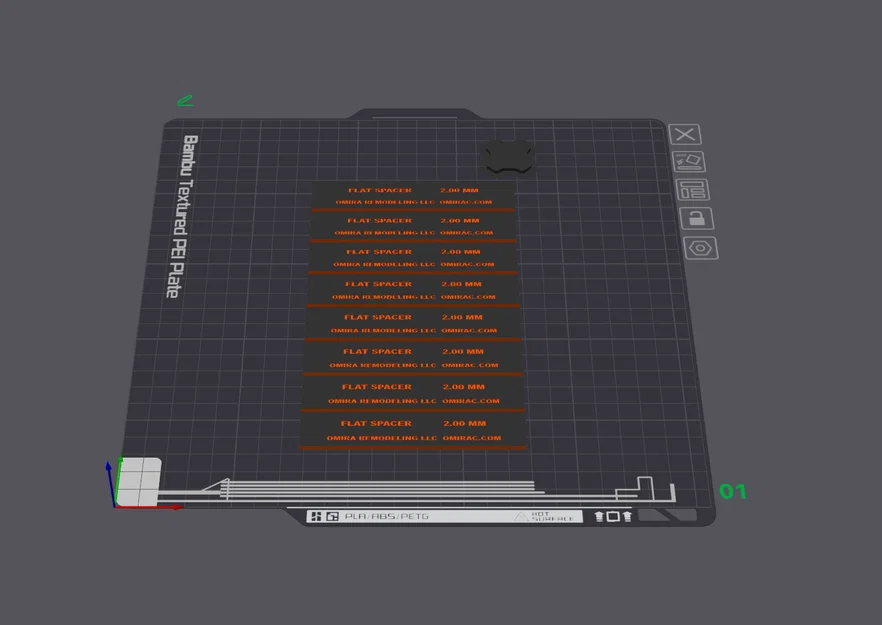Image resolution: width=882 pixels, height=625 pixels.
Task: Click the HOT SURFACE warning label
Action: [544, 516]
